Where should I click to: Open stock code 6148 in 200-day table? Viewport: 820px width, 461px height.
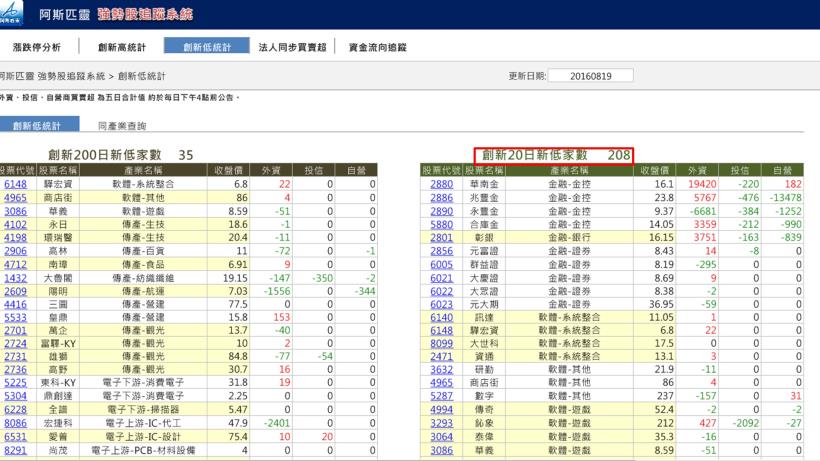coord(15,184)
